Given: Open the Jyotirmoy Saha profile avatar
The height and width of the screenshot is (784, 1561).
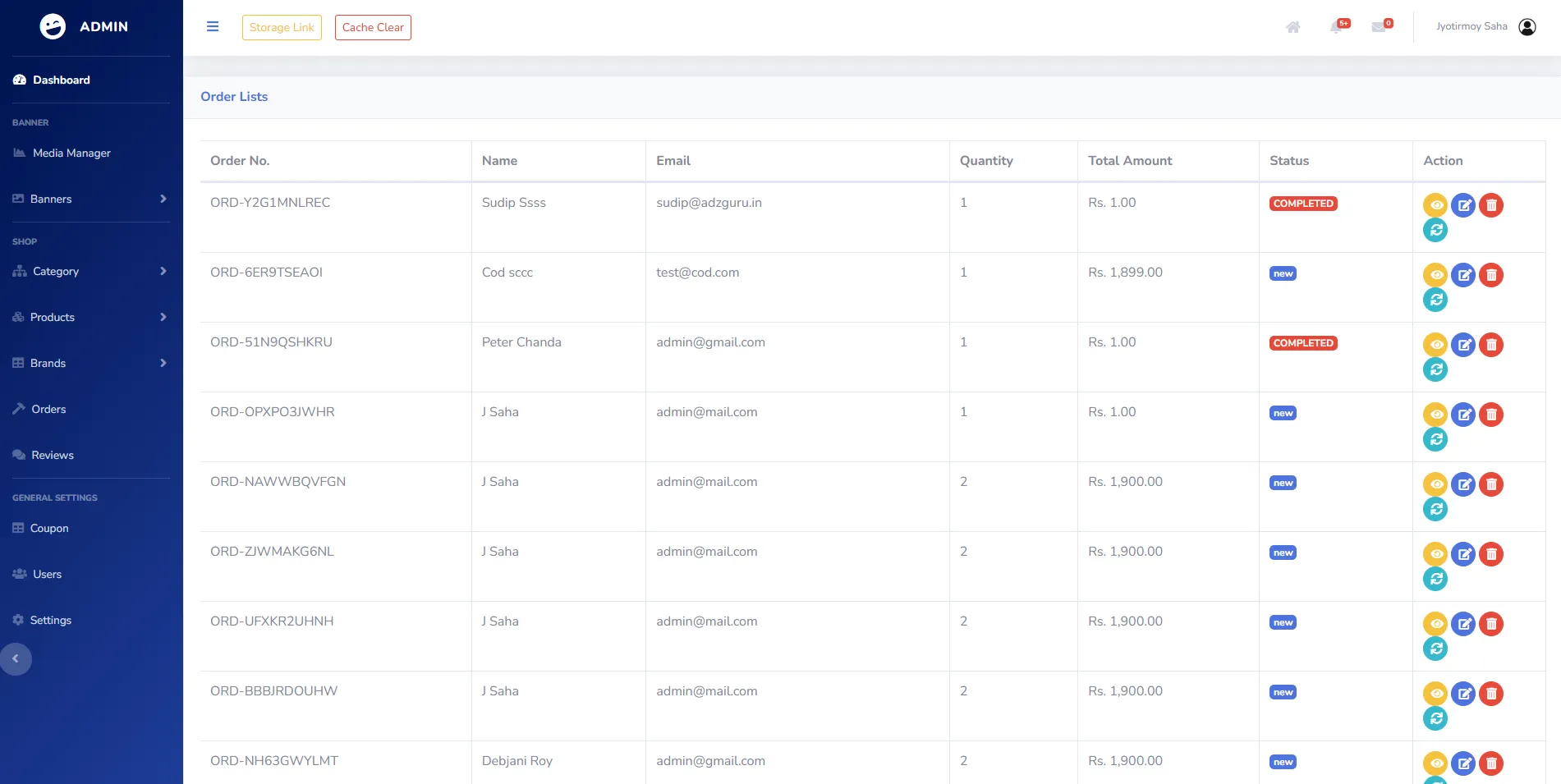Looking at the screenshot, I should [1527, 26].
